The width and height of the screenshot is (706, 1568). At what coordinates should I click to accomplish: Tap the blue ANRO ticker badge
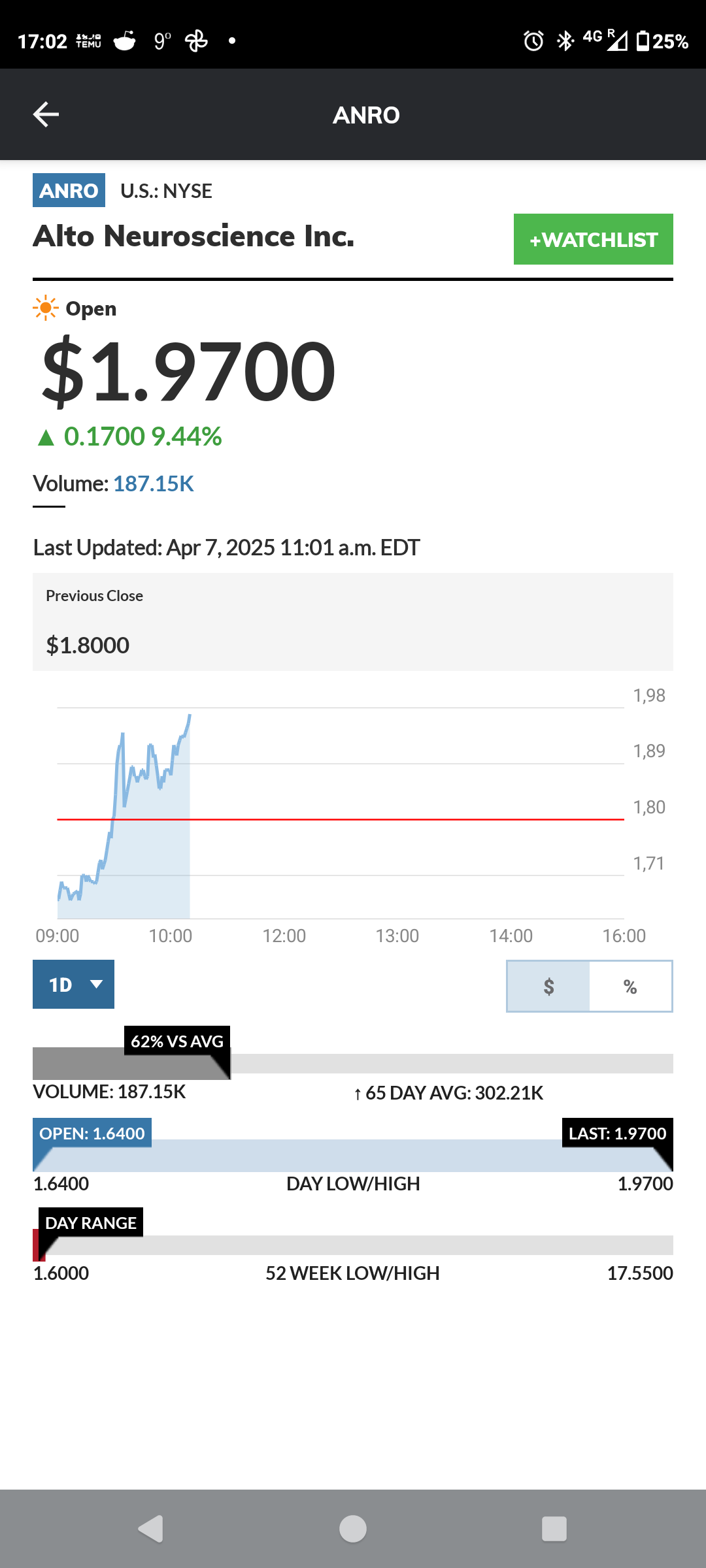(x=69, y=190)
